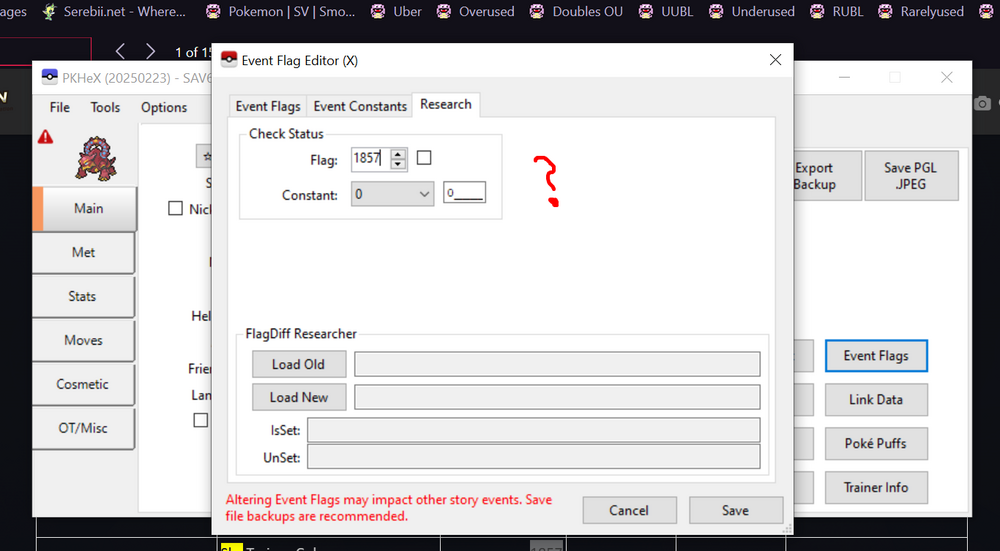Open the Serebii.net bookmark
1000x551 pixels.
point(114,12)
